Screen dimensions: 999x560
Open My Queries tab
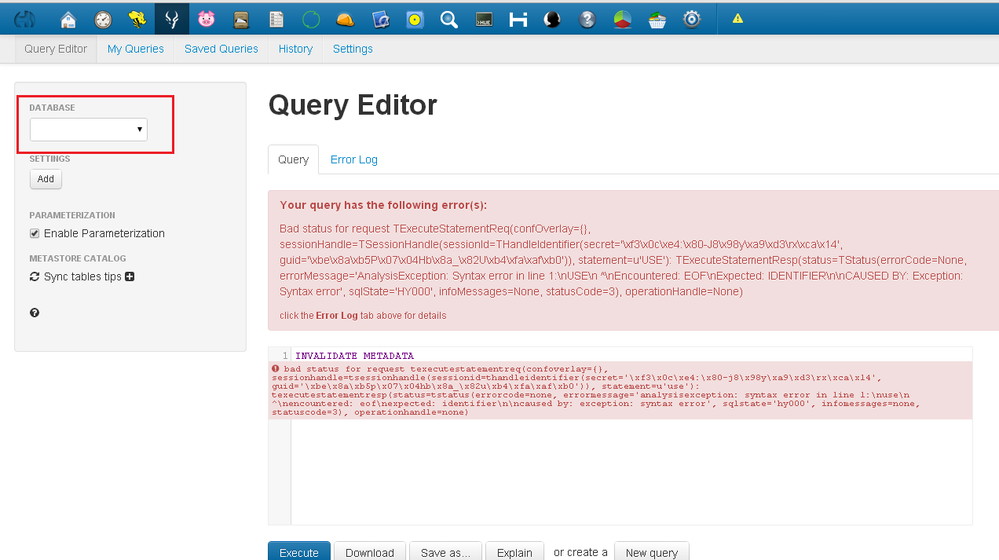[135, 49]
